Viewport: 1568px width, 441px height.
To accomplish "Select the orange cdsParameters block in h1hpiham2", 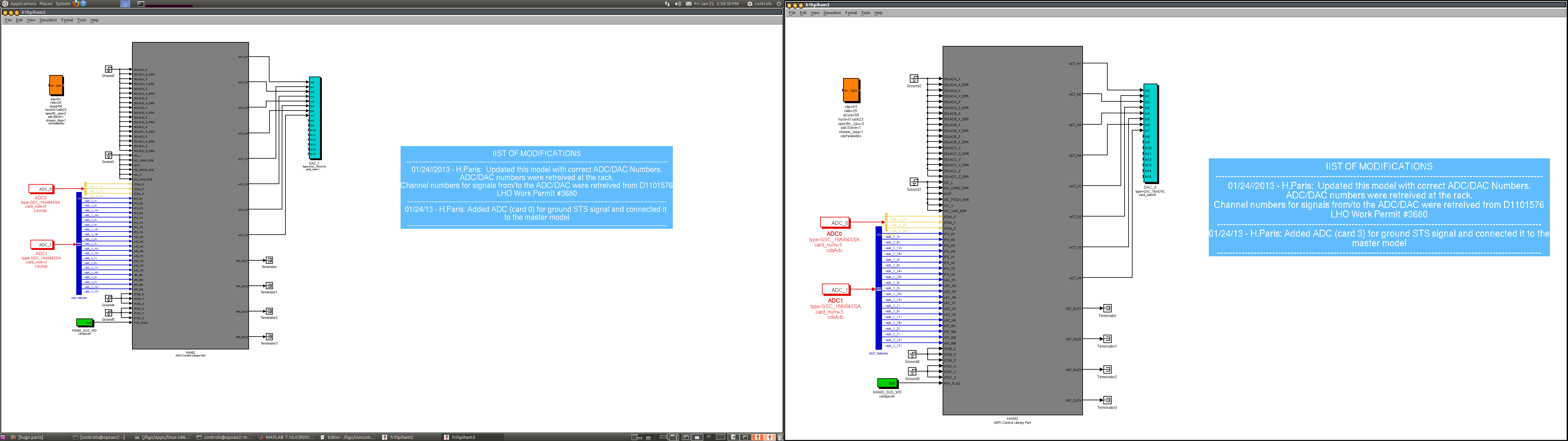I will pyautogui.click(x=56, y=86).
